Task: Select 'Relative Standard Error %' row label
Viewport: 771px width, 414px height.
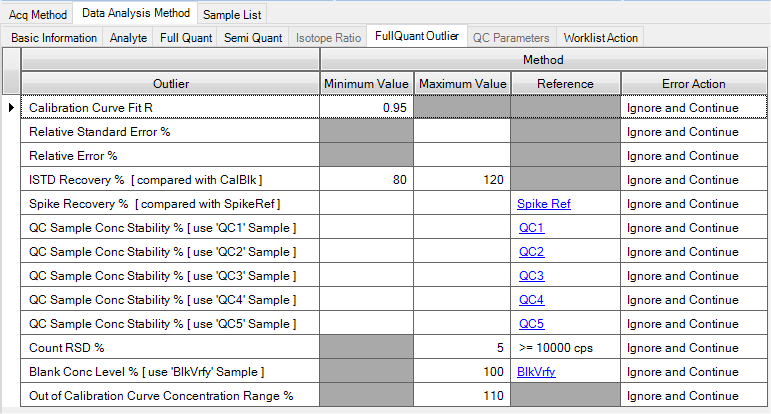Action: [x=170, y=132]
